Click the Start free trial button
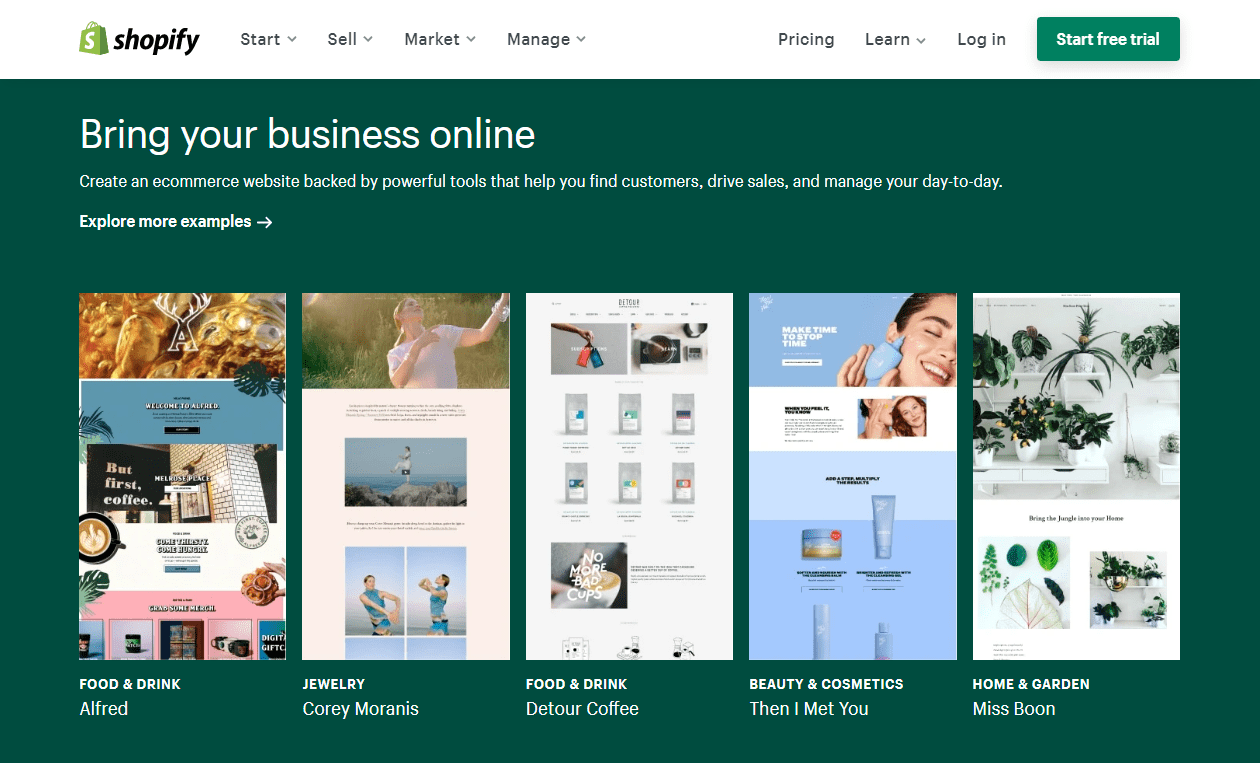This screenshot has width=1260, height=763. point(1108,39)
